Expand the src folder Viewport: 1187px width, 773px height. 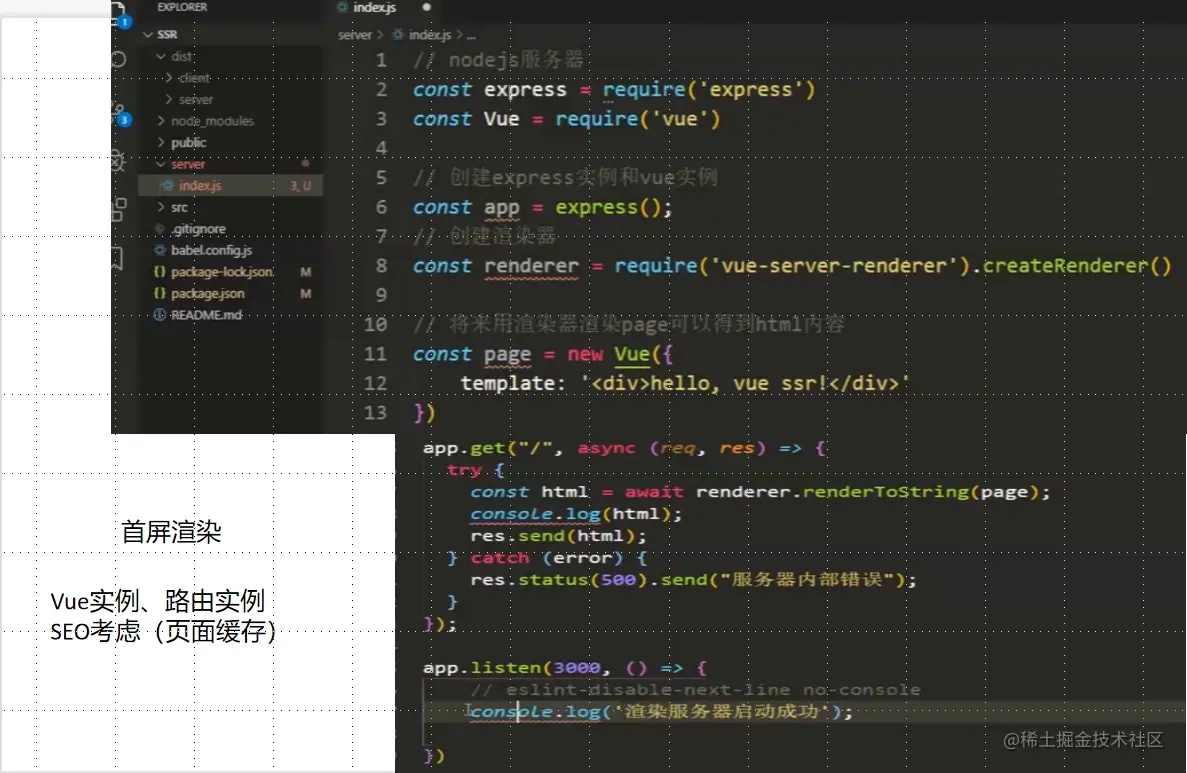tap(160, 207)
